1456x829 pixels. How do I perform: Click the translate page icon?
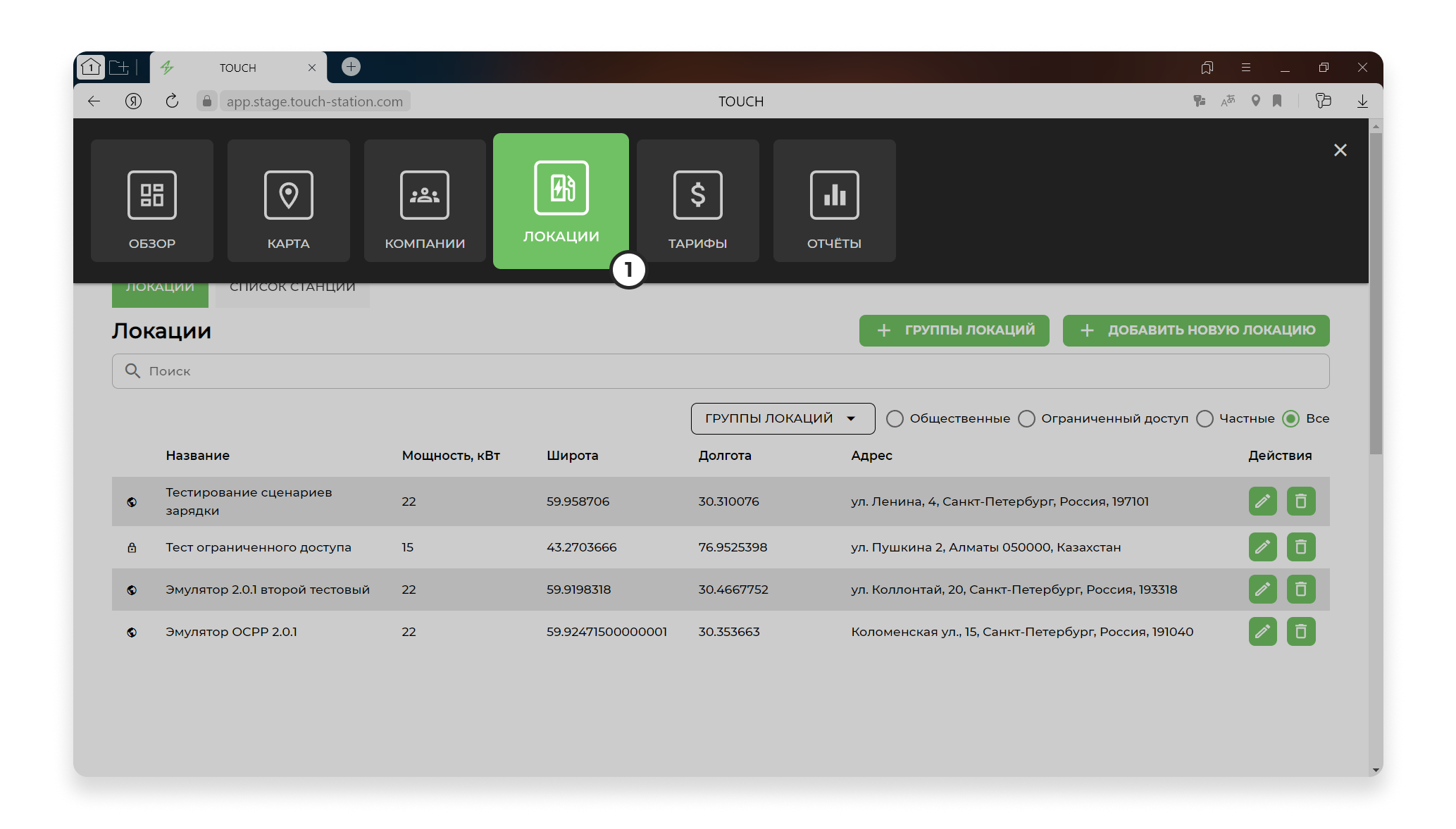coord(1228,101)
